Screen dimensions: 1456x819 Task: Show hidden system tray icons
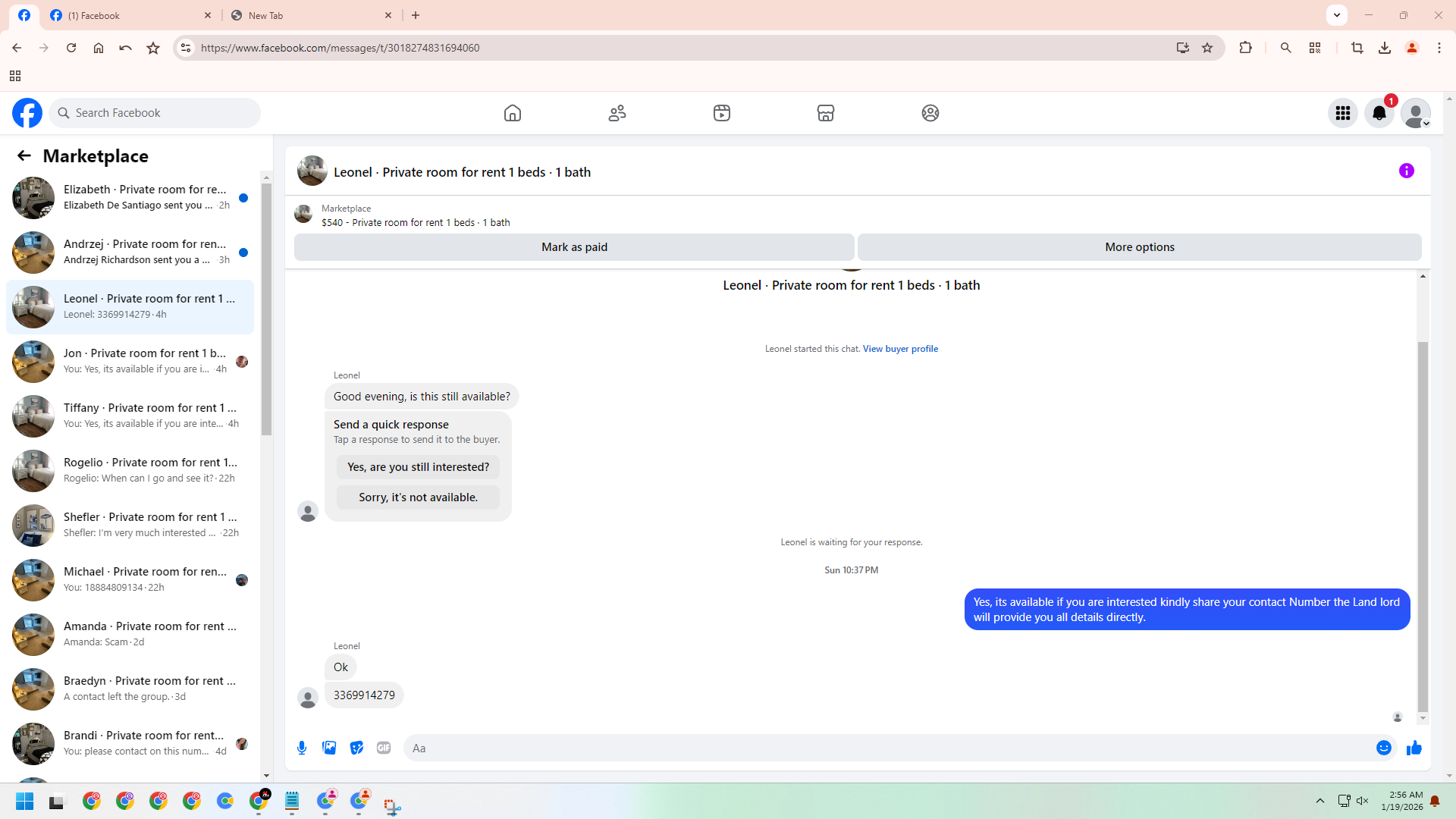point(1320,801)
